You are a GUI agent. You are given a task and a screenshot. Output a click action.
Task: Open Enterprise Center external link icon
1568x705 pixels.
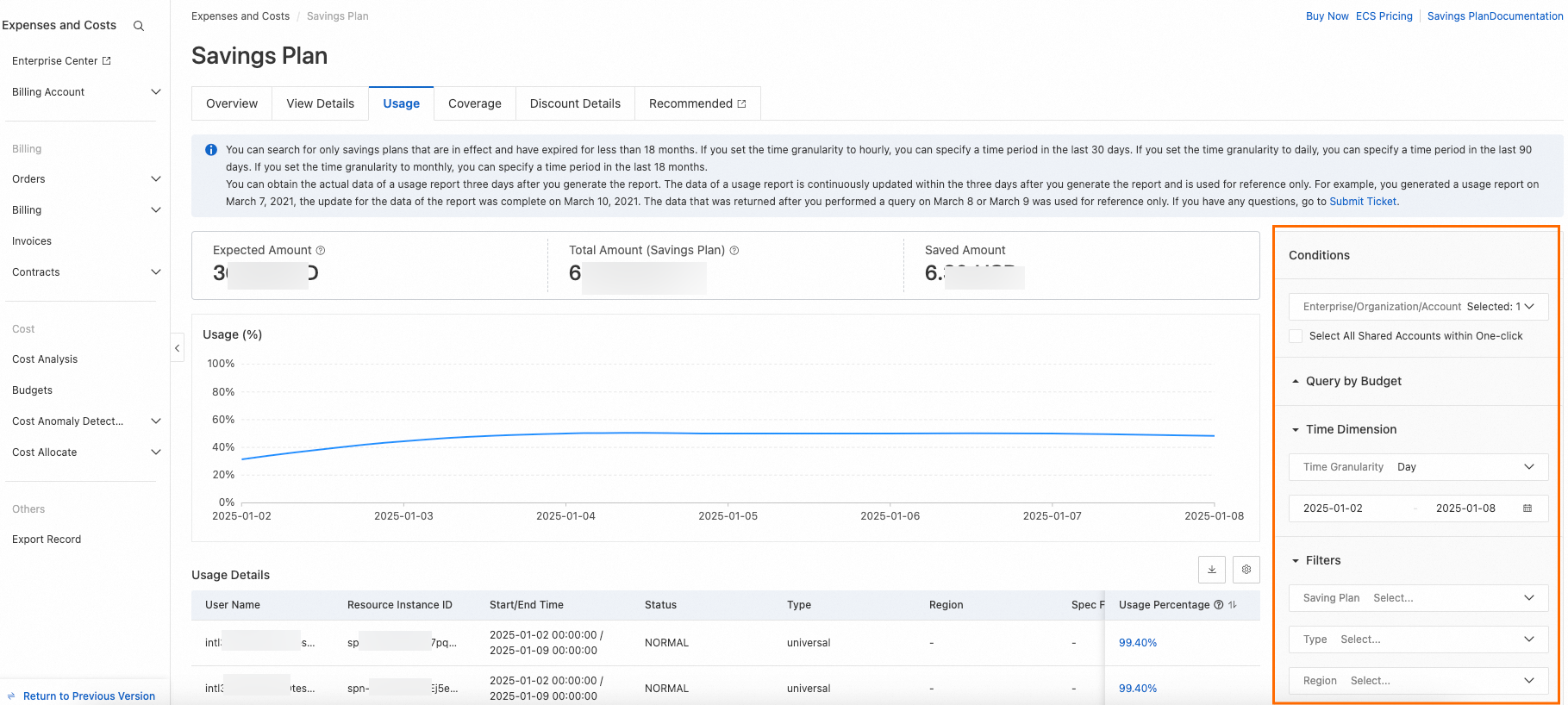(x=107, y=61)
